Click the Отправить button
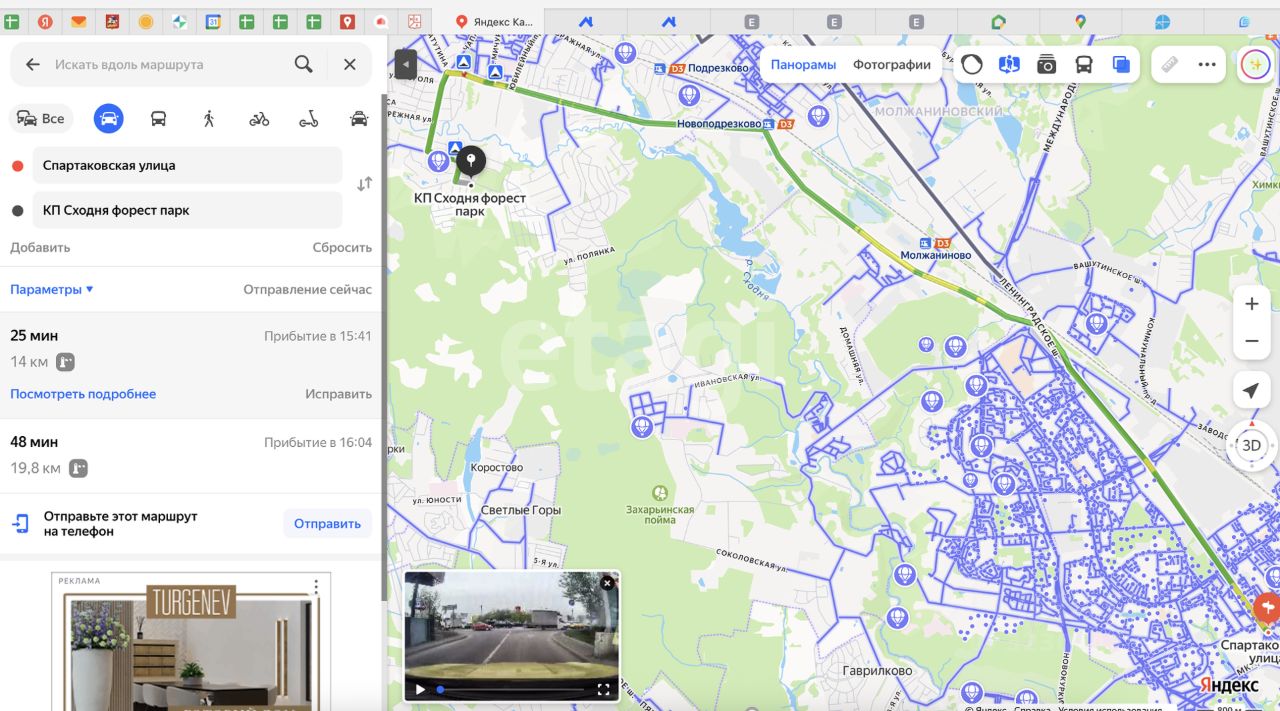Viewport: 1280px width, 711px height. tap(327, 523)
